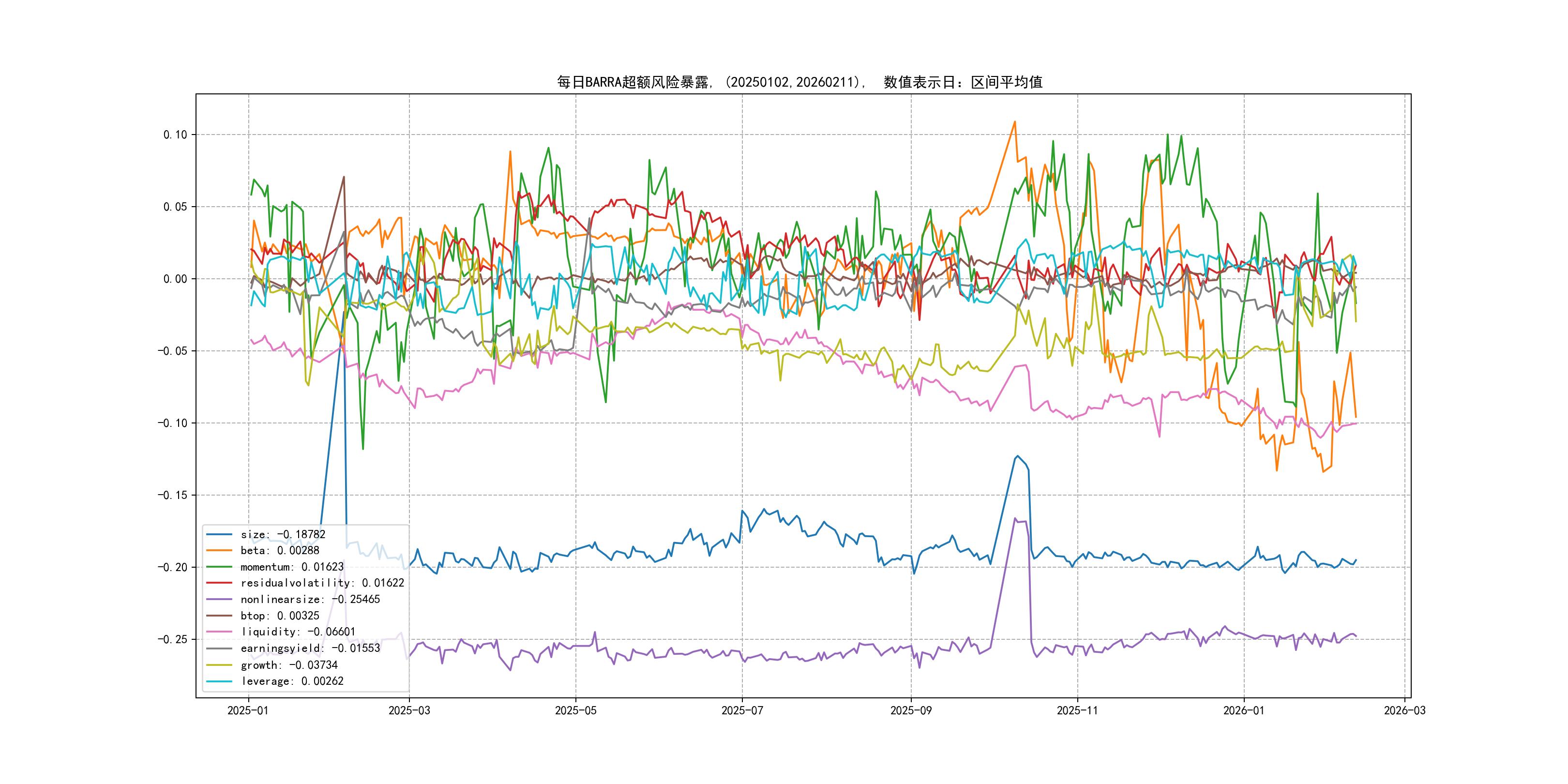
Task: Click the 2026-03 x-axis tick label
Action: click(x=1404, y=710)
